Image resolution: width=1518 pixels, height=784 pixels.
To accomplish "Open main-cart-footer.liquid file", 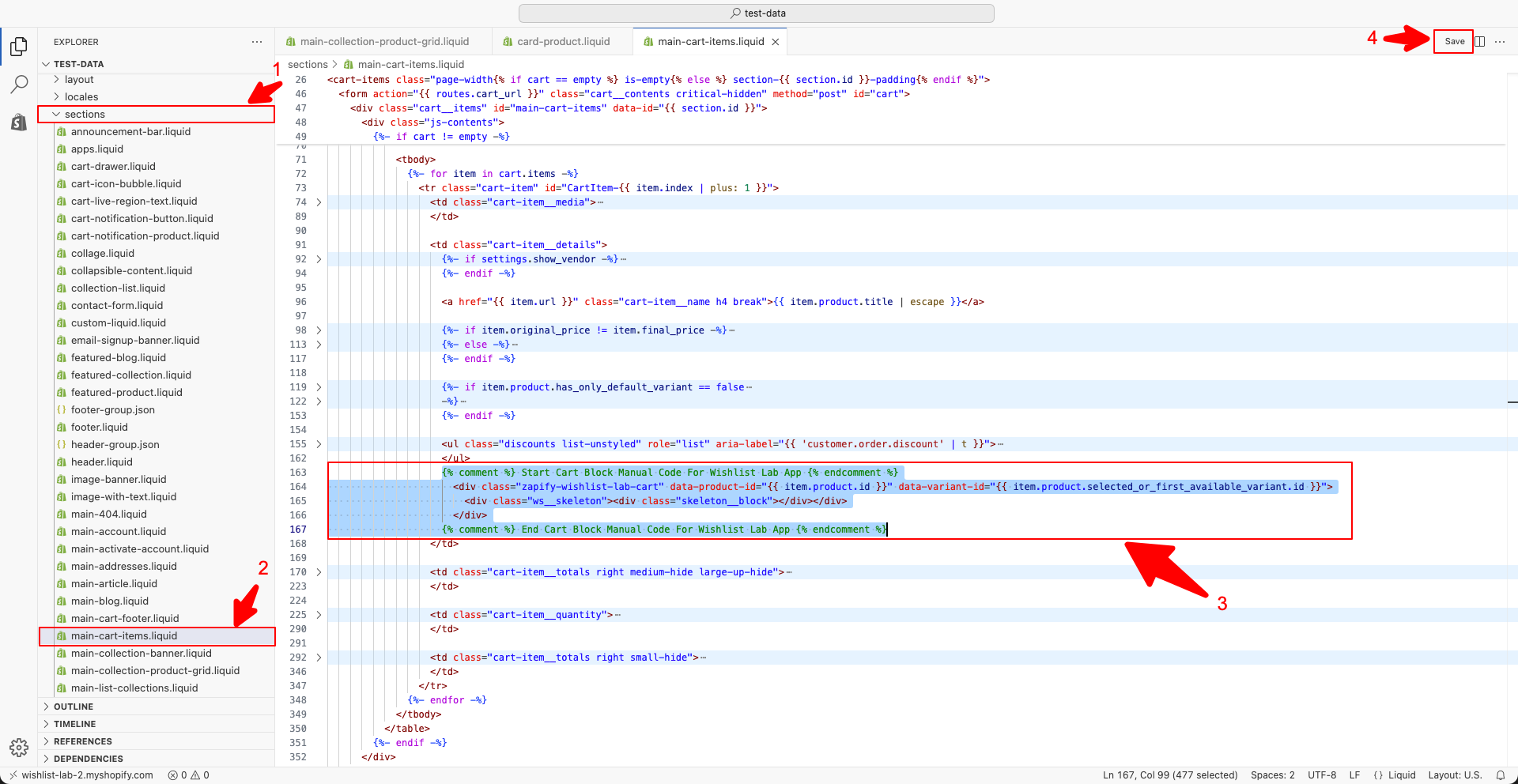I will [x=125, y=619].
